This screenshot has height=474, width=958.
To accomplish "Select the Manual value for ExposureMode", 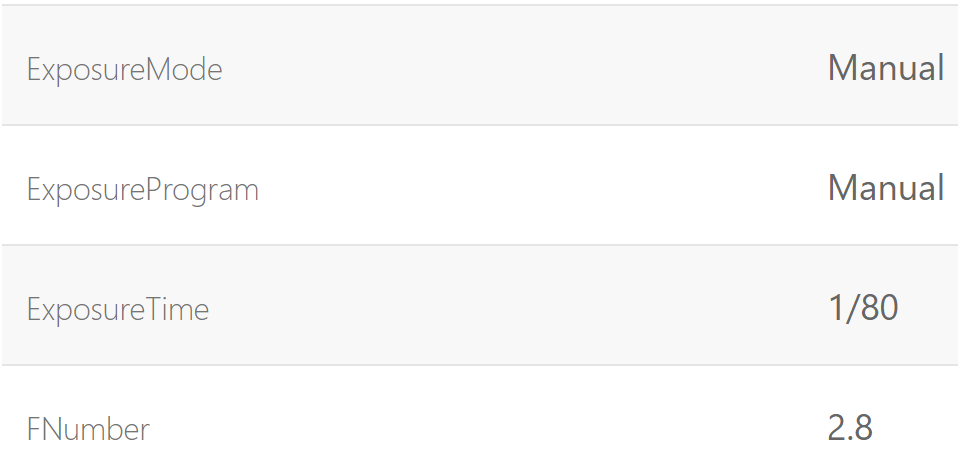I will point(885,68).
